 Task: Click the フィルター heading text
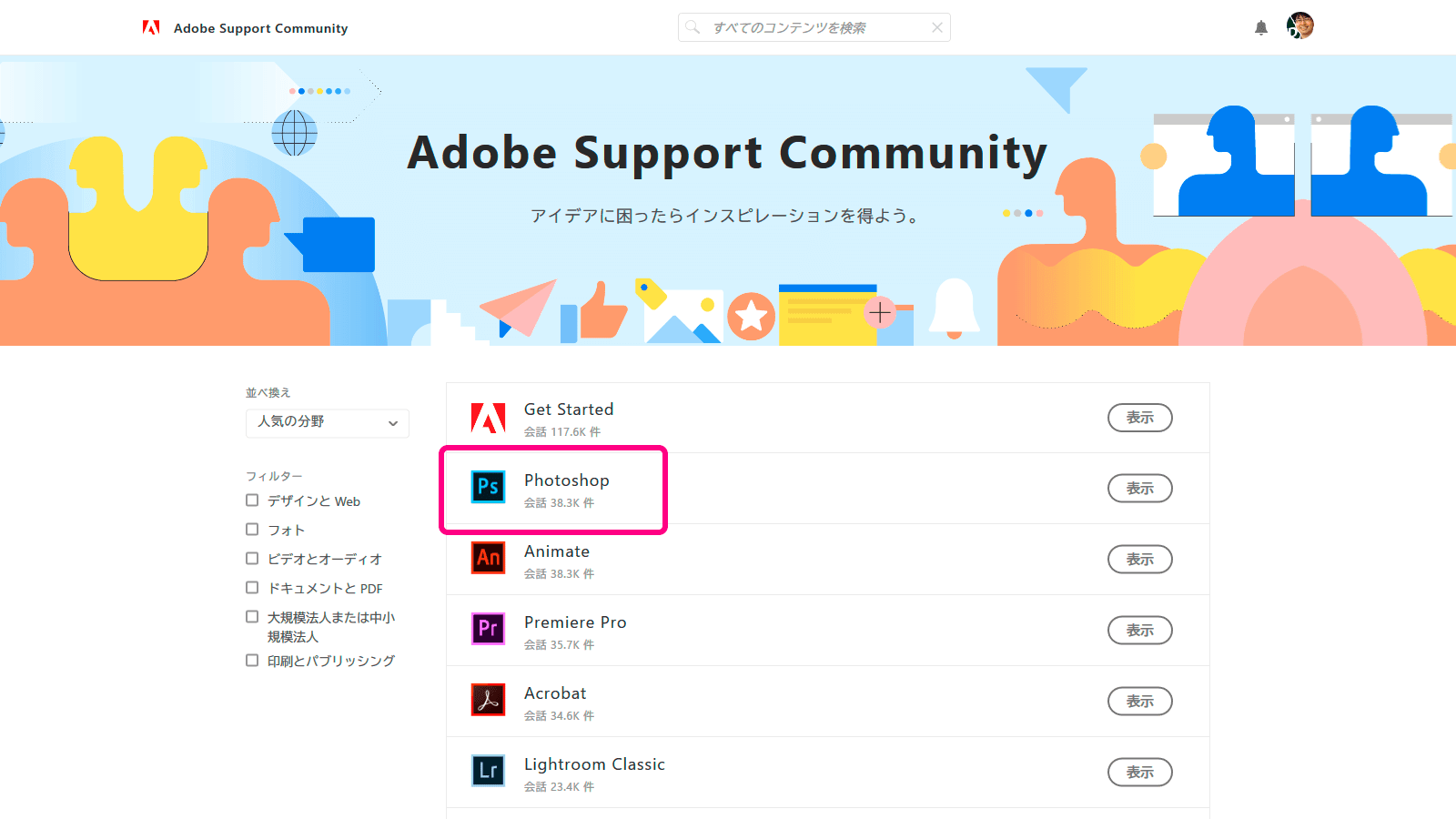(274, 476)
